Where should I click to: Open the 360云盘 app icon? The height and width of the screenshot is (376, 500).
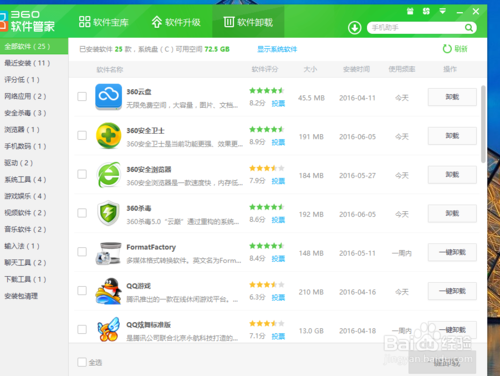pyautogui.click(x=109, y=97)
